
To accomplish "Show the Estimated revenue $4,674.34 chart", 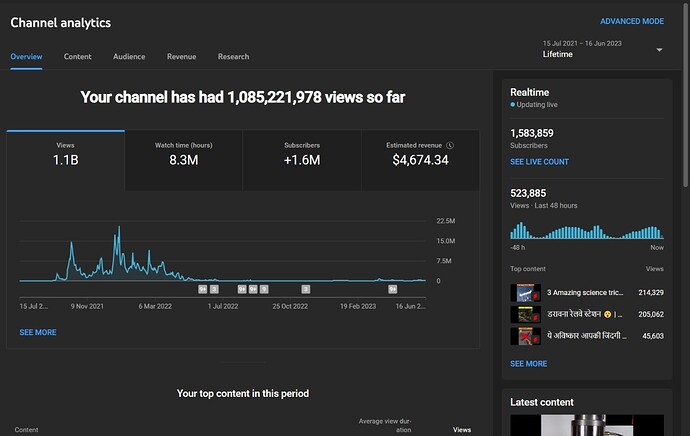I will (x=420, y=160).
